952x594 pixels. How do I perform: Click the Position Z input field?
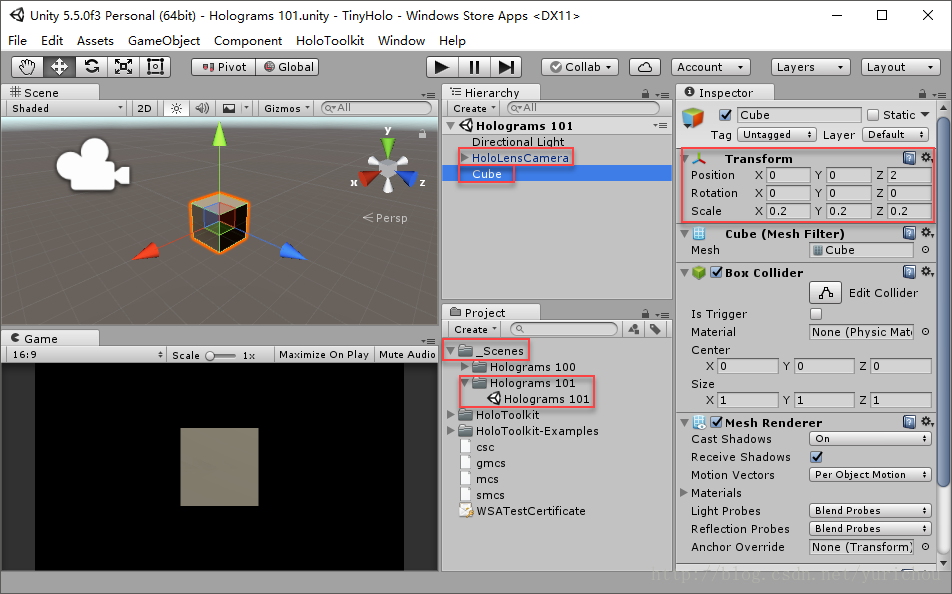click(909, 175)
